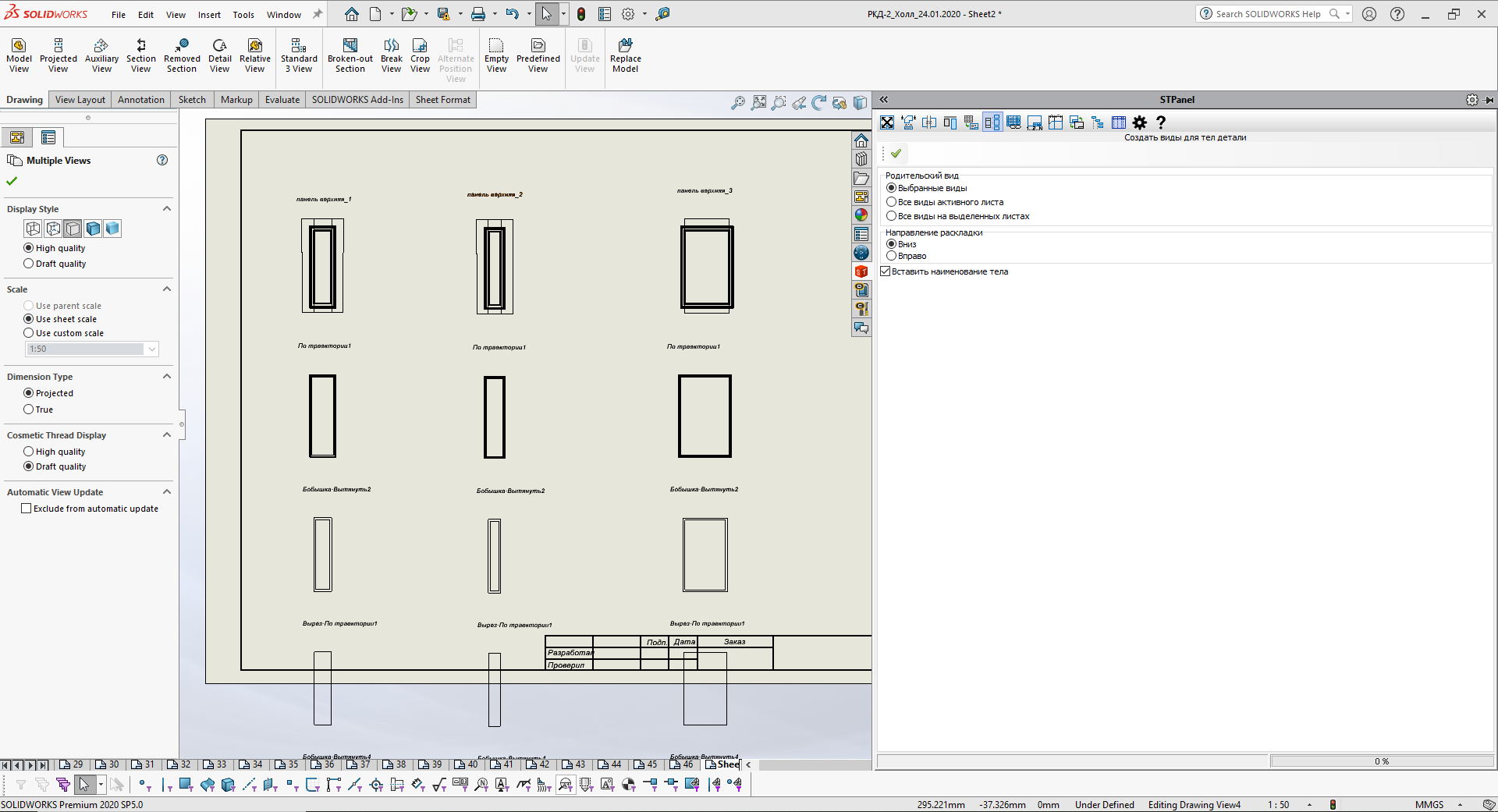Open the Tools menu
Viewport: 1498px width, 812px height.
pos(243,15)
